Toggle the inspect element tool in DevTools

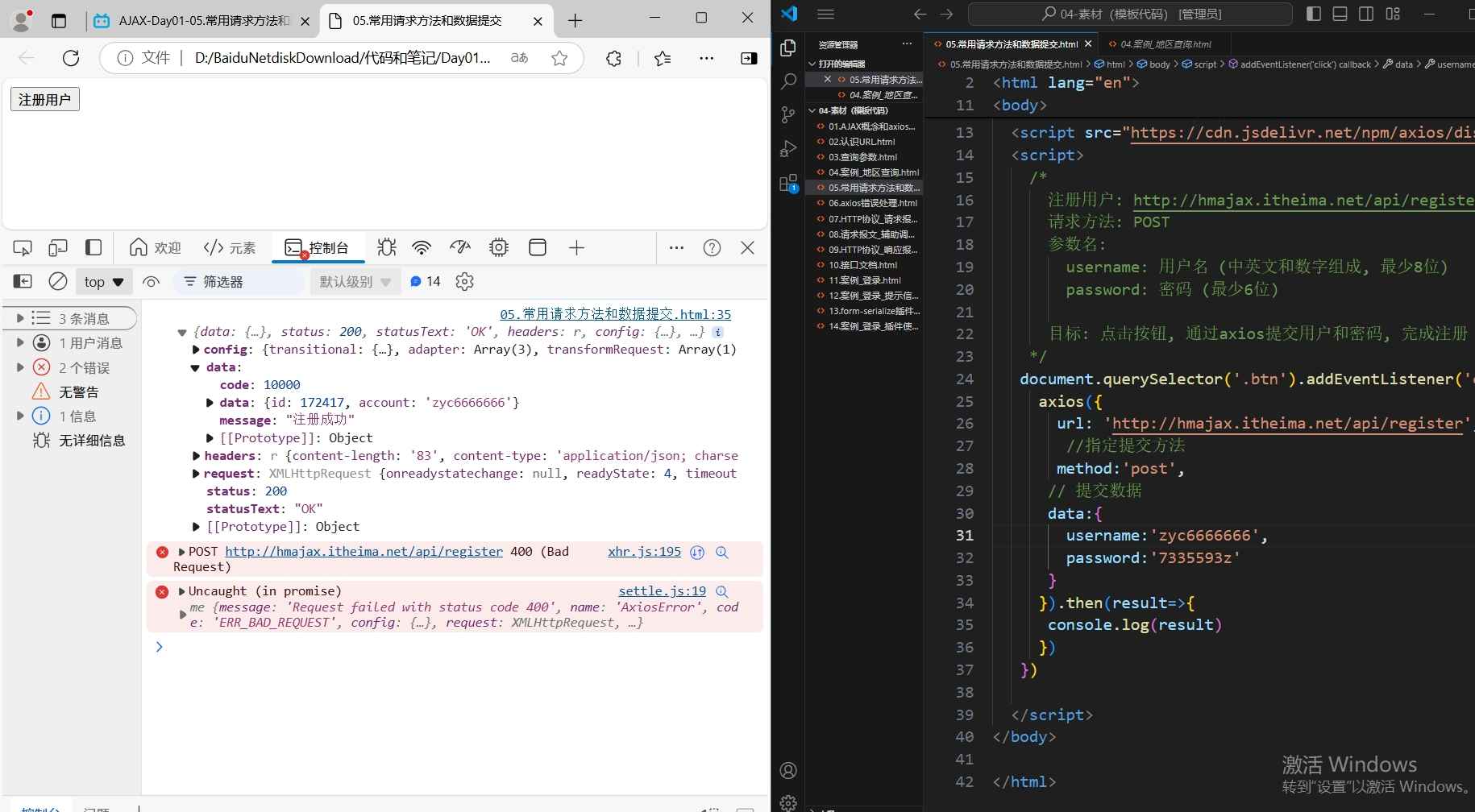tap(23, 248)
